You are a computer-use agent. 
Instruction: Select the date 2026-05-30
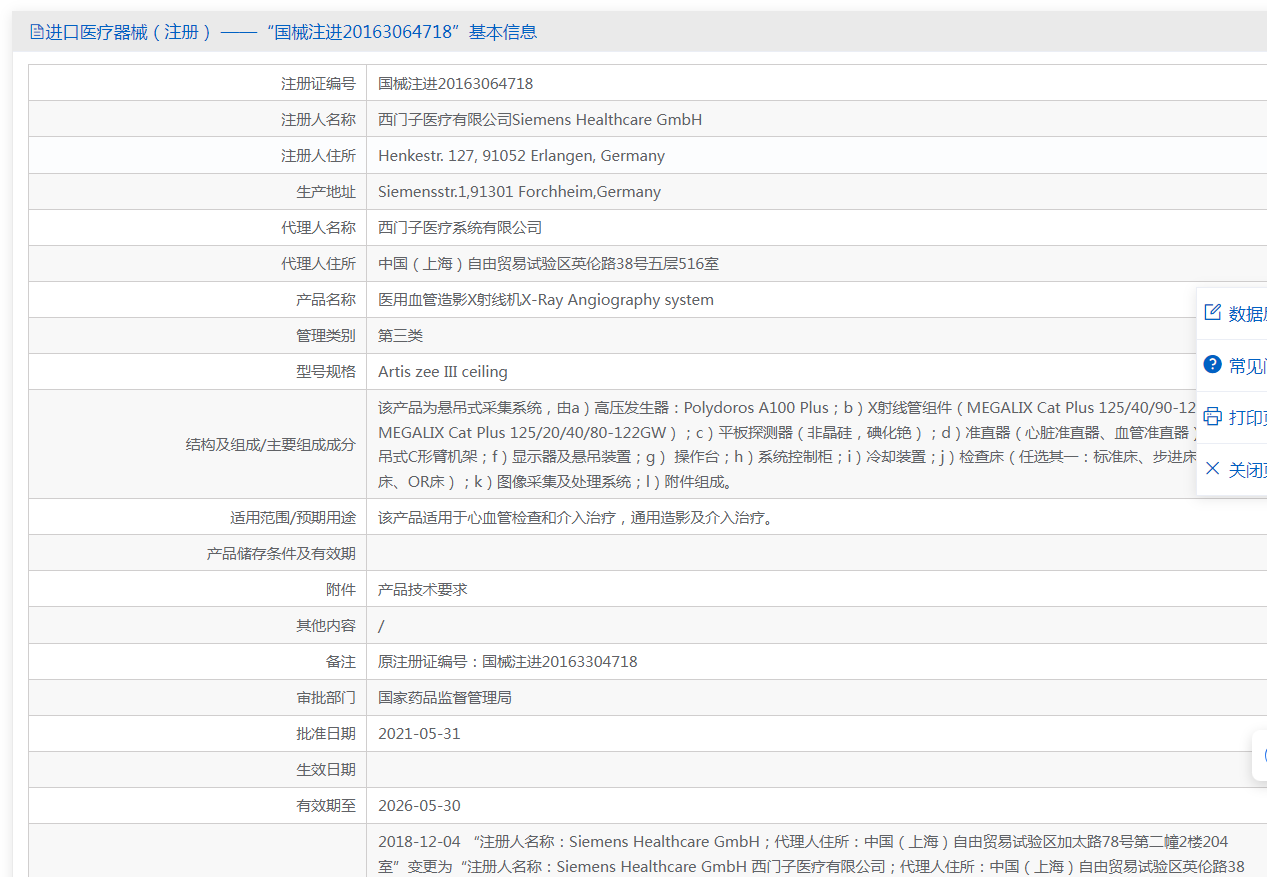coord(419,806)
